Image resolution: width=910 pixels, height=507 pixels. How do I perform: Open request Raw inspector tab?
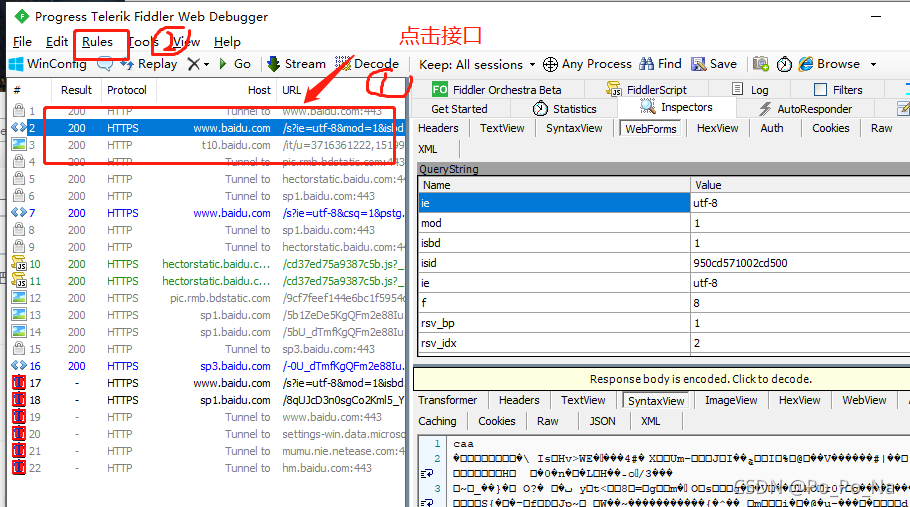click(x=882, y=128)
